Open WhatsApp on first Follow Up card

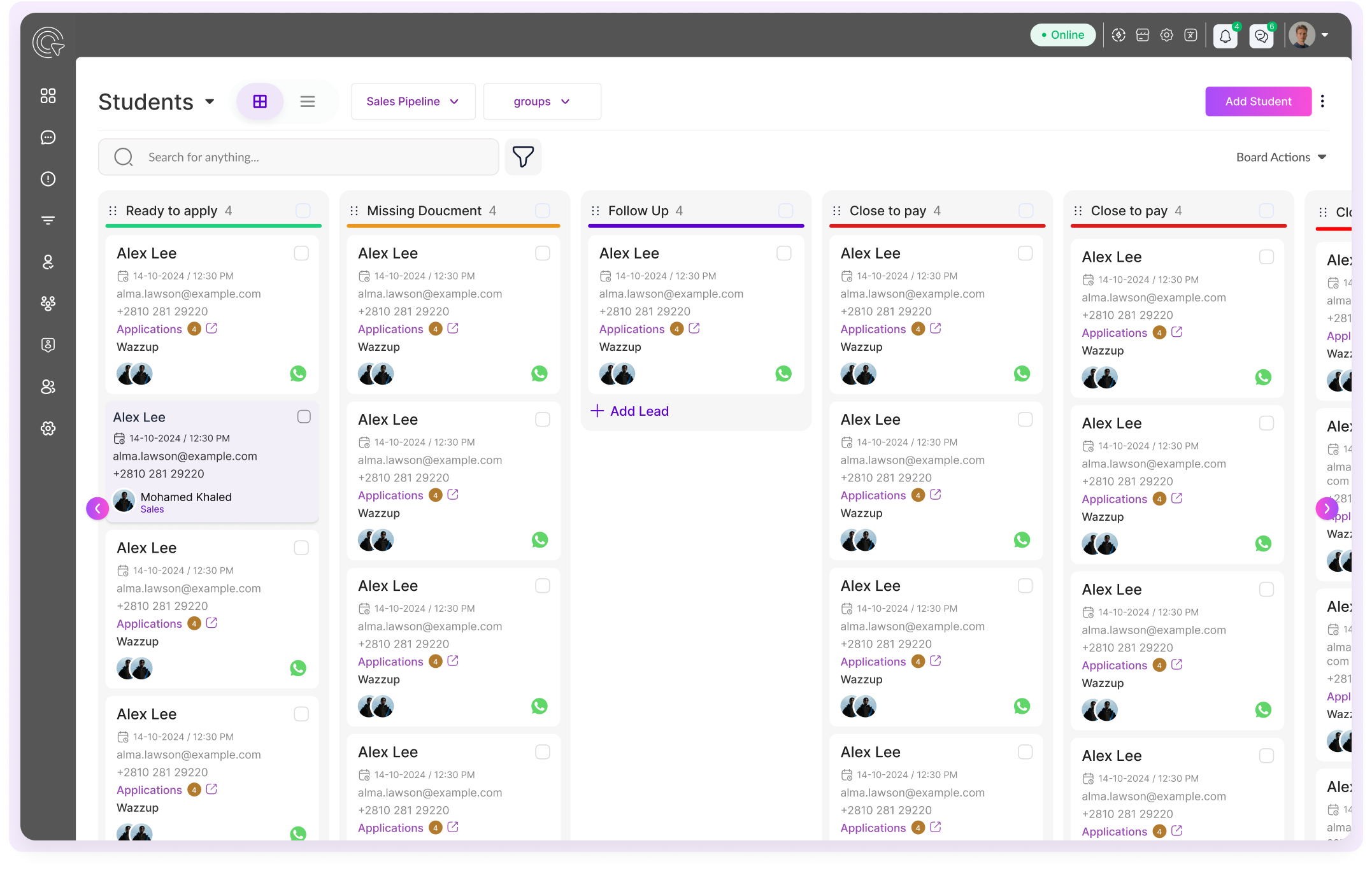click(783, 374)
